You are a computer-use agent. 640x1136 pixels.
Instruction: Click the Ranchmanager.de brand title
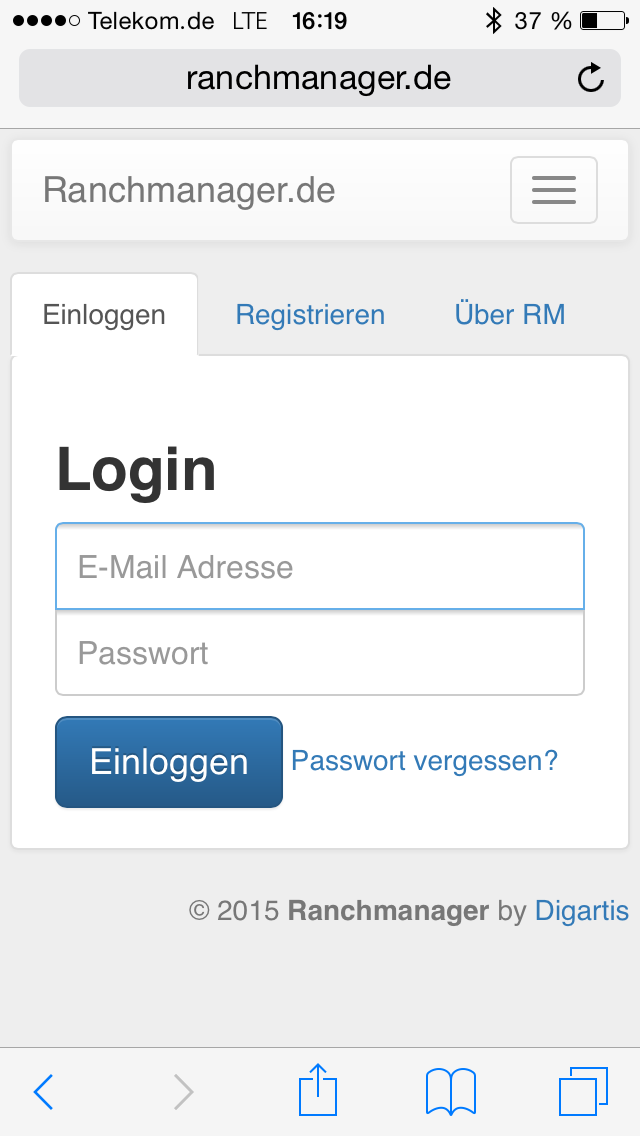click(189, 190)
